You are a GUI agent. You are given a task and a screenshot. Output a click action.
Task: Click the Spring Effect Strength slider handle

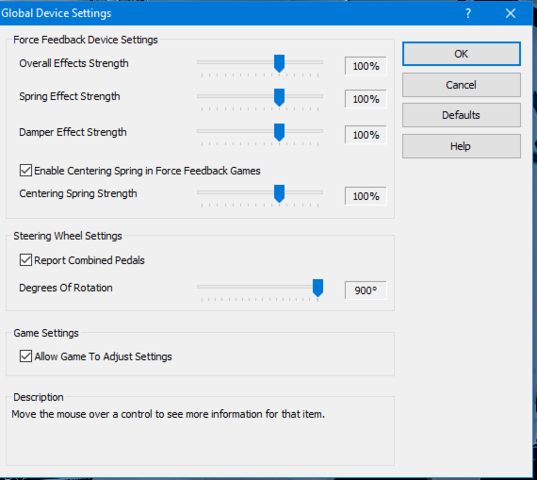point(279,98)
